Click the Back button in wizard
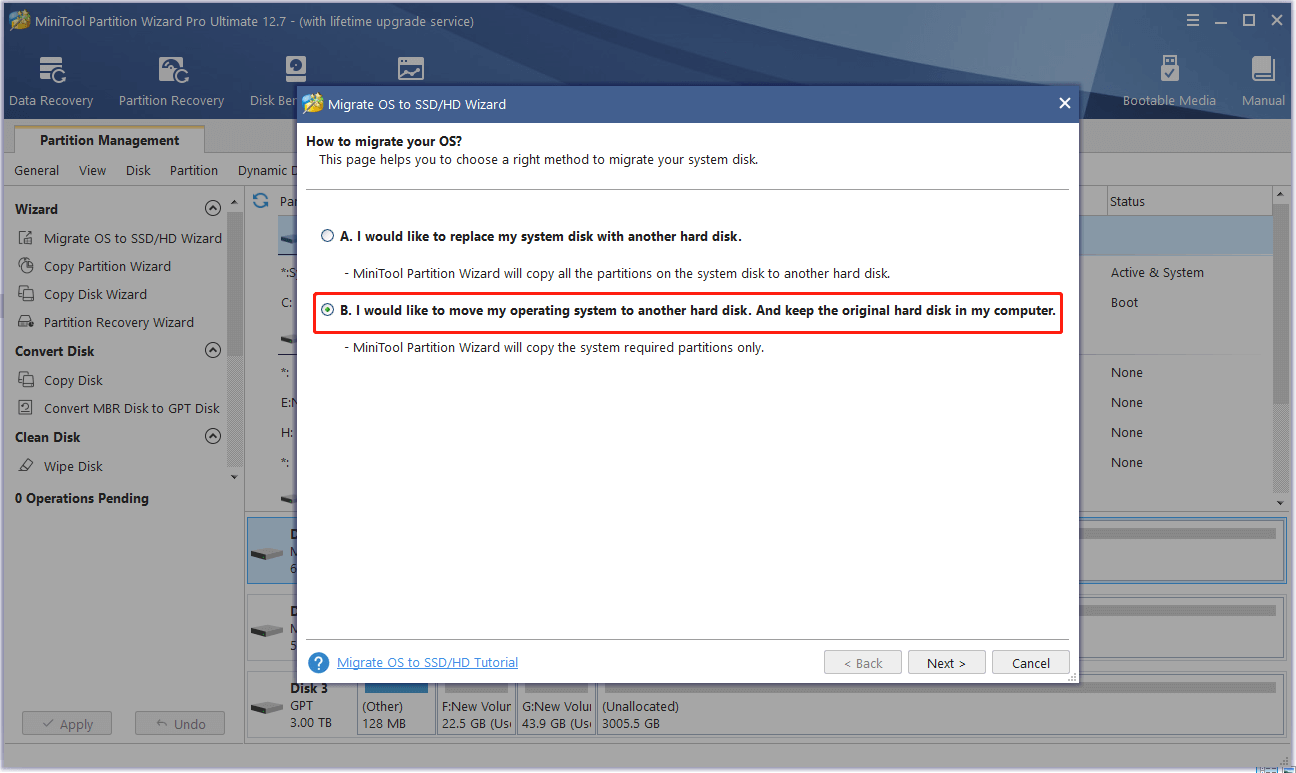1296x773 pixels. (863, 663)
